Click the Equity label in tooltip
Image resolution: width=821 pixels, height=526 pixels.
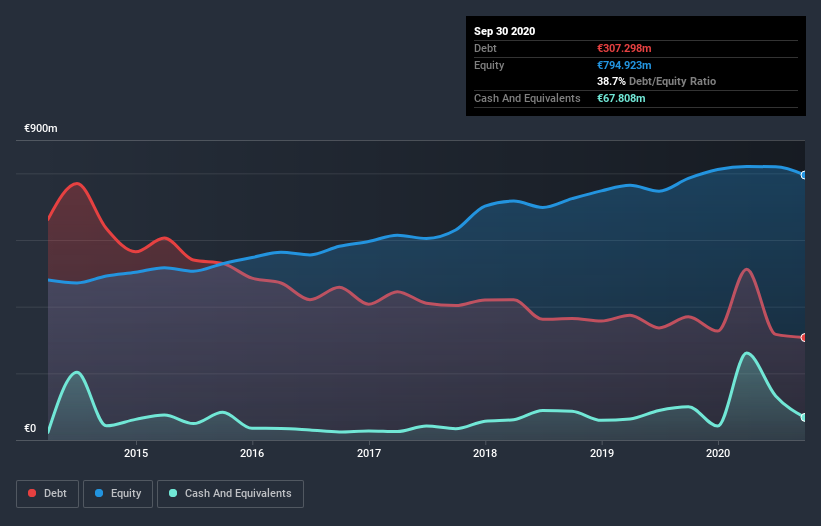[x=489, y=65]
